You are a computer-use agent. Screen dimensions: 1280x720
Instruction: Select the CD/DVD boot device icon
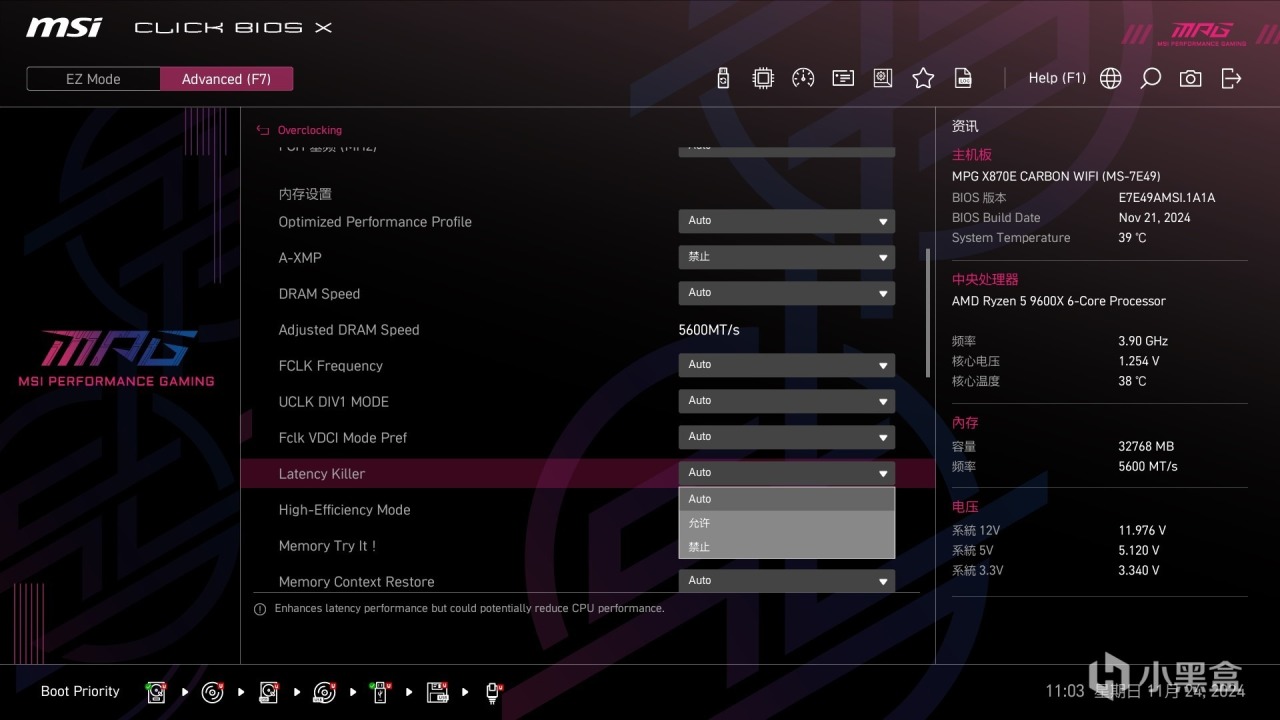[x=213, y=692]
